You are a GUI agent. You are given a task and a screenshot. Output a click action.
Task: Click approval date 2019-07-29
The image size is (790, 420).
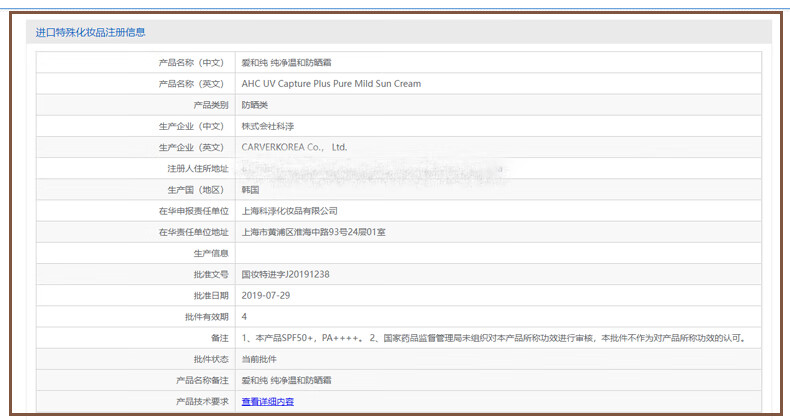tap(266, 295)
